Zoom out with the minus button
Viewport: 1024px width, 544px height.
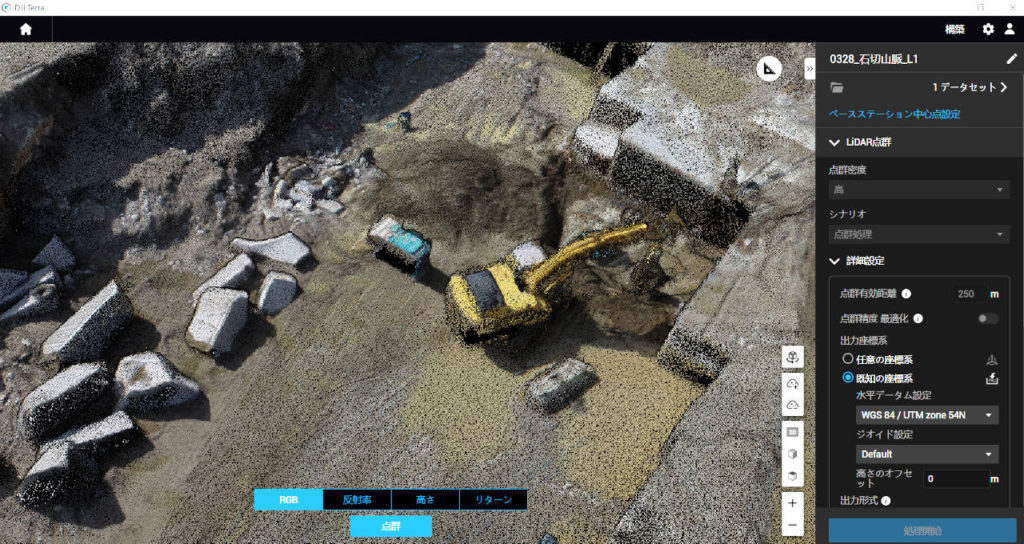click(792, 525)
